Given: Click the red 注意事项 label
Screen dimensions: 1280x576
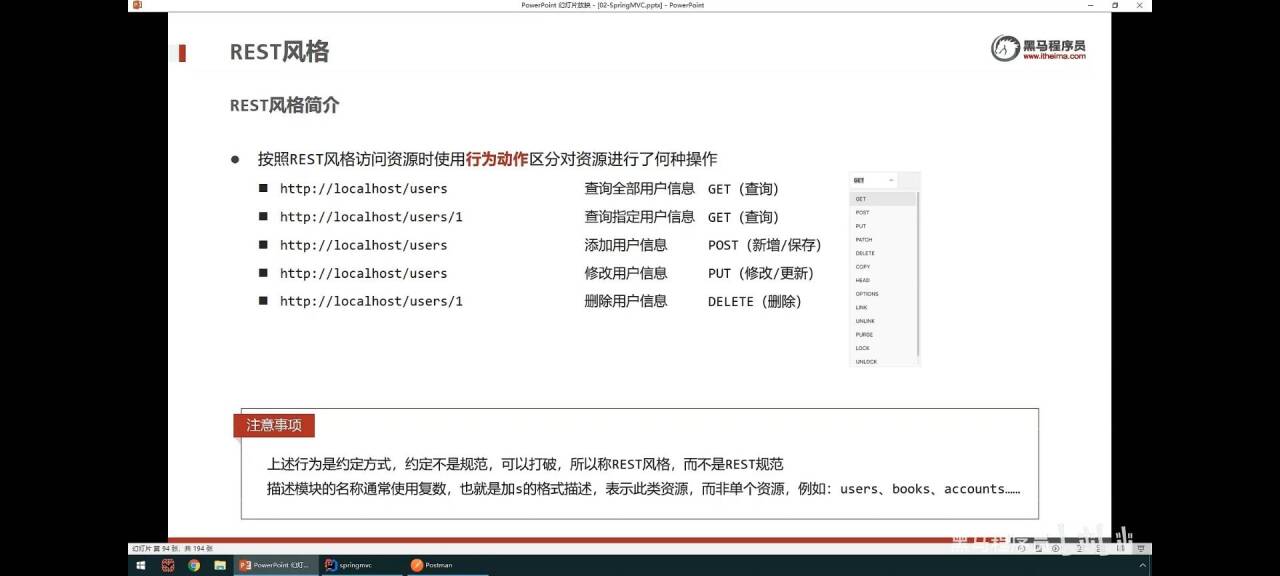Looking at the screenshot, I should point(274,425).
